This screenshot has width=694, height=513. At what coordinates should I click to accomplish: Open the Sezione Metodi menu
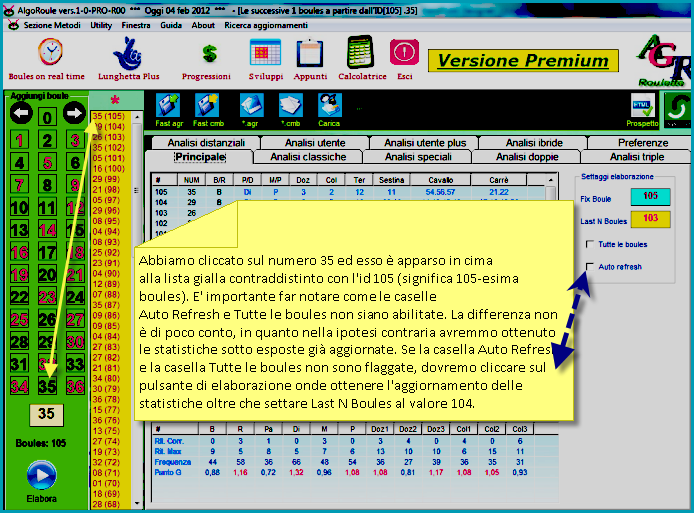(52, 25)
